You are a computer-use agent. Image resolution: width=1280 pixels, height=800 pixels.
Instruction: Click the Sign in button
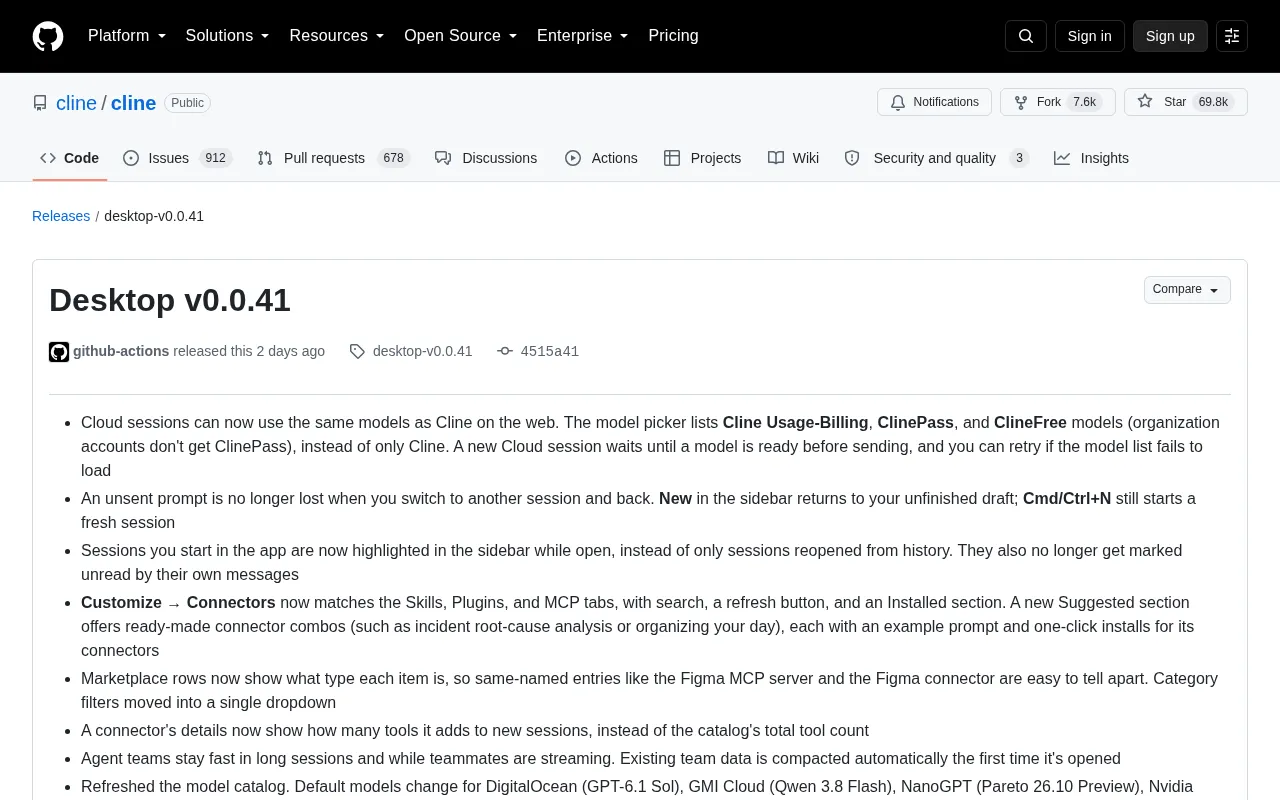(x=1089, y=36)
